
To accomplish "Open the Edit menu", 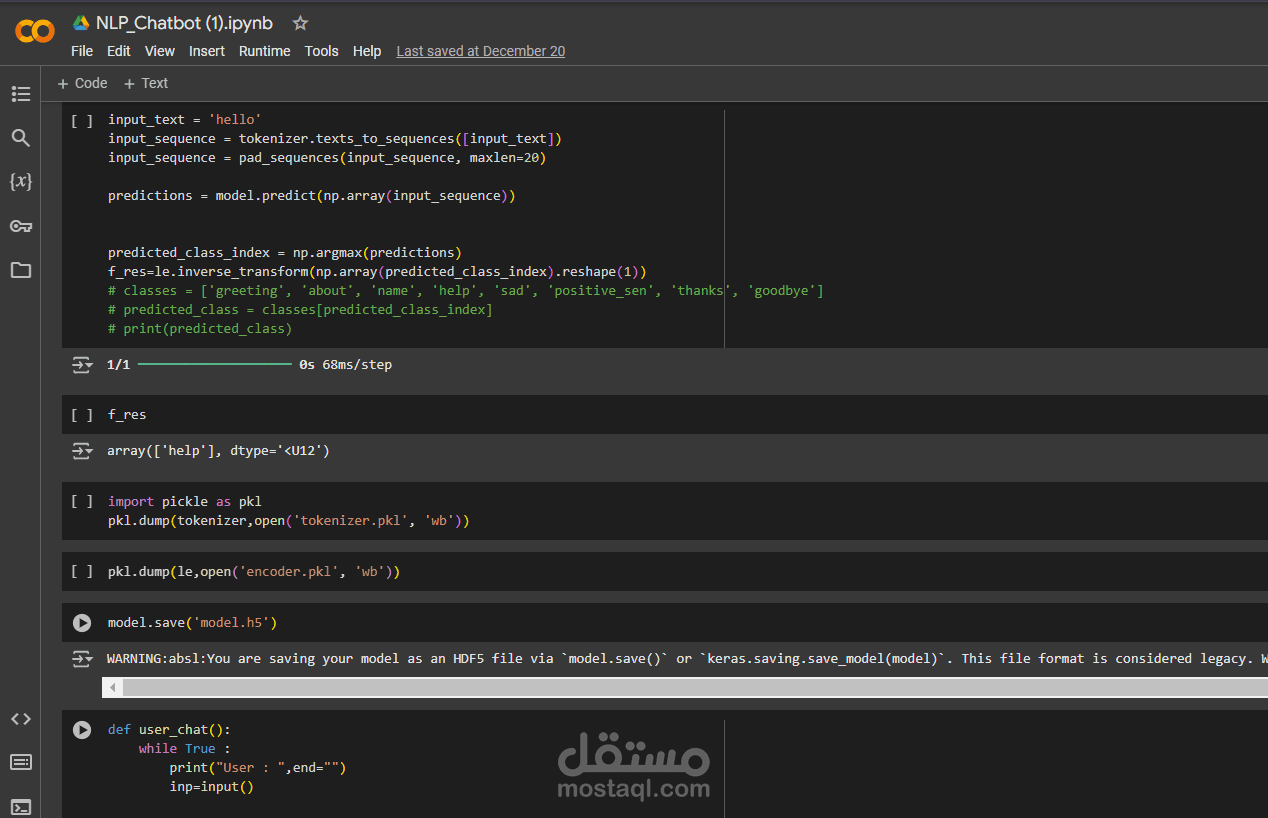I will coord(119,51).
